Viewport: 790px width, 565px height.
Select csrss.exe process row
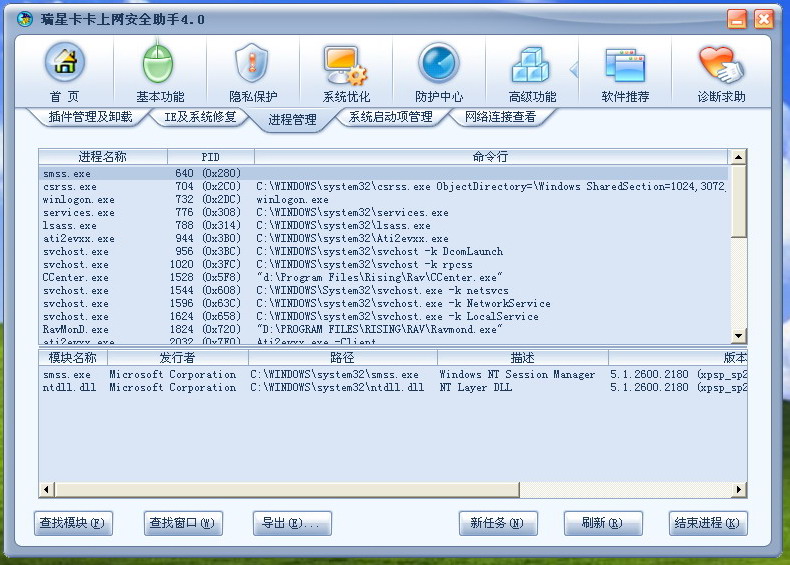(x=383, y=186)
